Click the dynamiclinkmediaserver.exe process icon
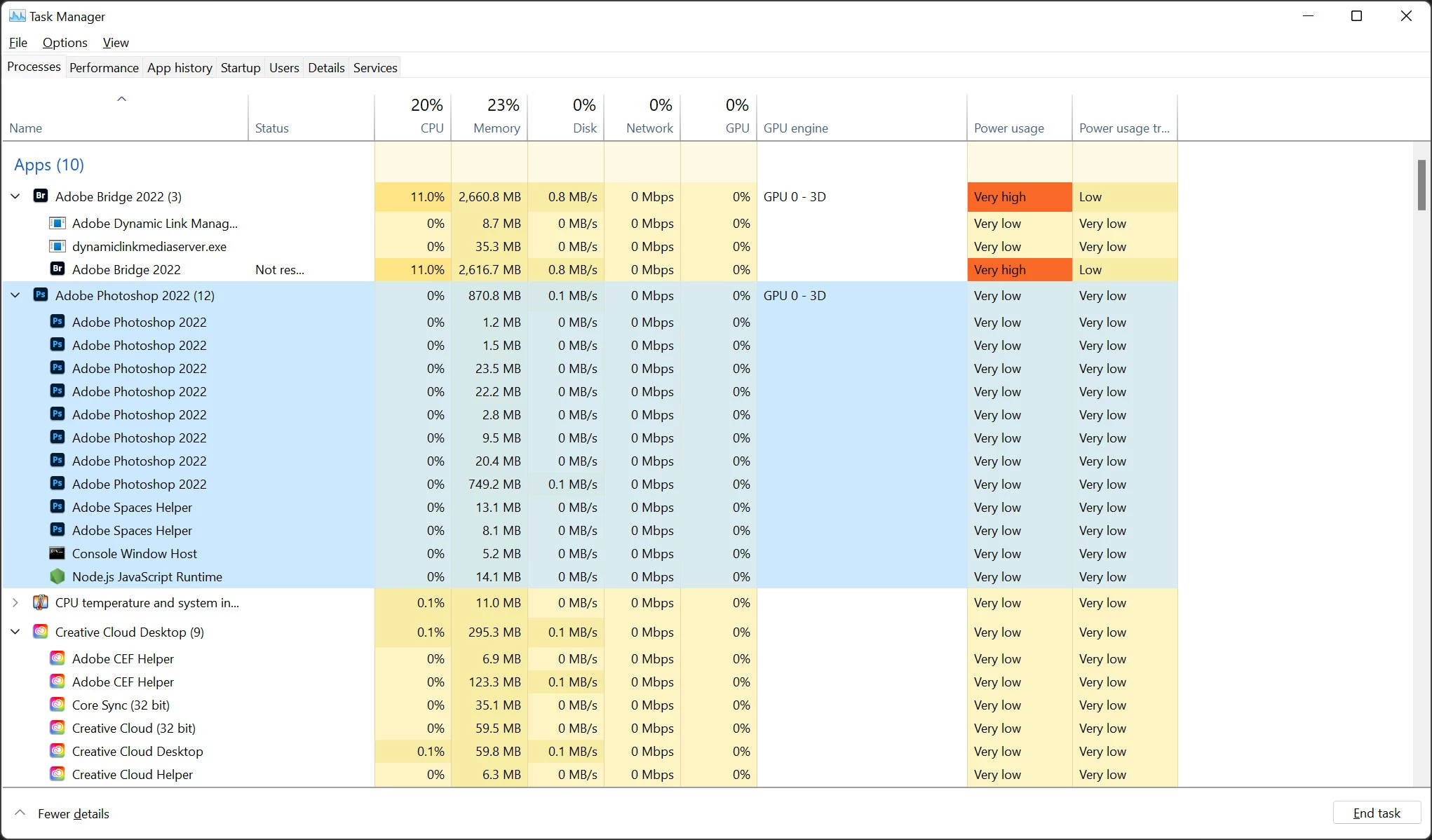The image size is (1432, 840). pos(57,246)
